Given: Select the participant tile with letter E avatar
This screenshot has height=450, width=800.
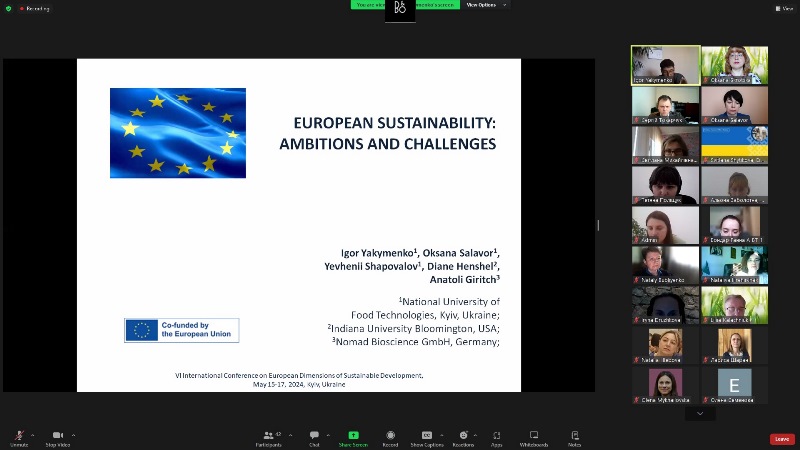Looking at the screenshot, I should click(735, 385).
